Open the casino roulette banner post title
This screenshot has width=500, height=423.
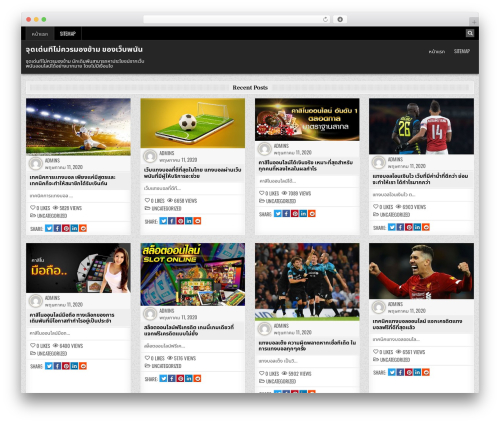(x=306, y=165)
